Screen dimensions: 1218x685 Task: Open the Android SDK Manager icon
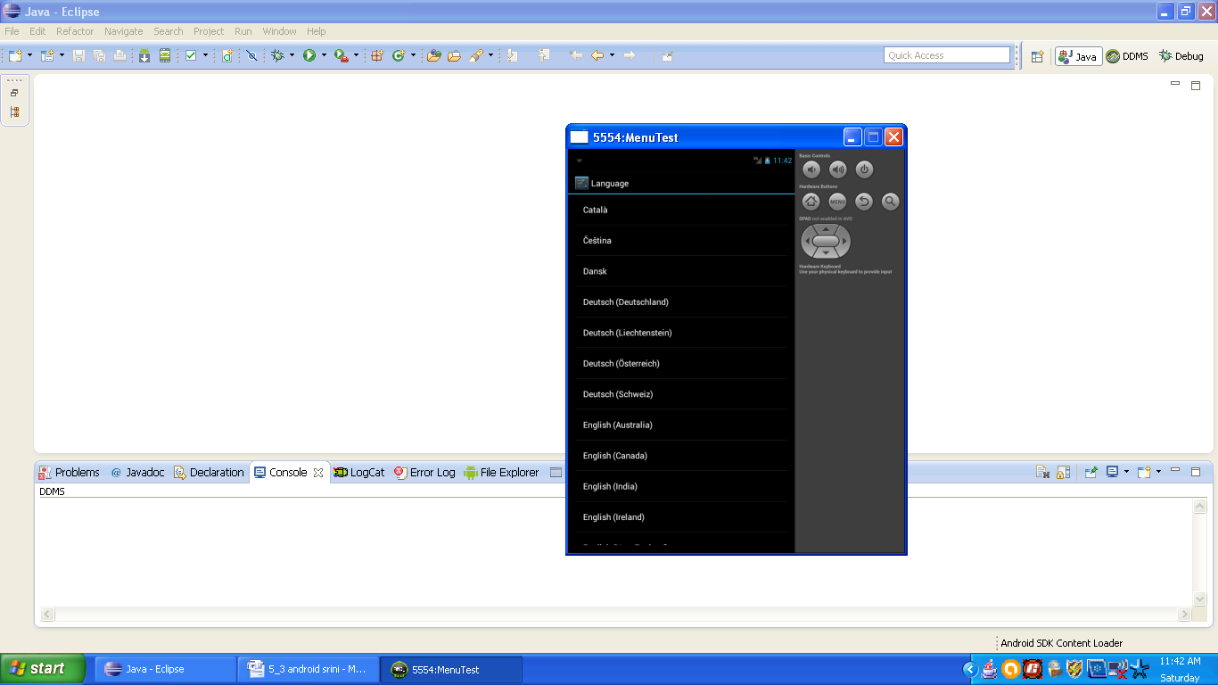click(144, 56)
